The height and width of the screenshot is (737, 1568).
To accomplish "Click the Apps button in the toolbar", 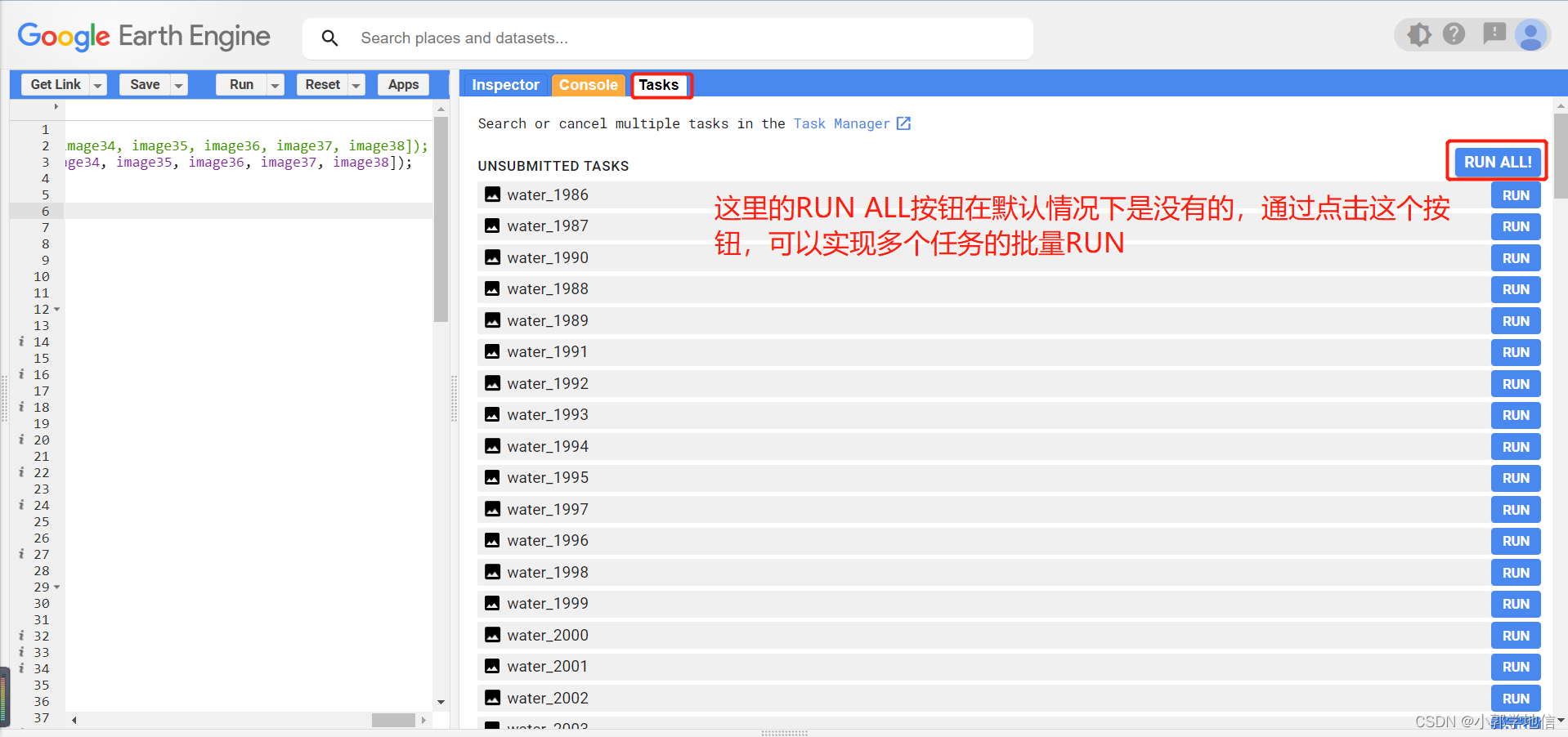I will click(x=402, y=84).
